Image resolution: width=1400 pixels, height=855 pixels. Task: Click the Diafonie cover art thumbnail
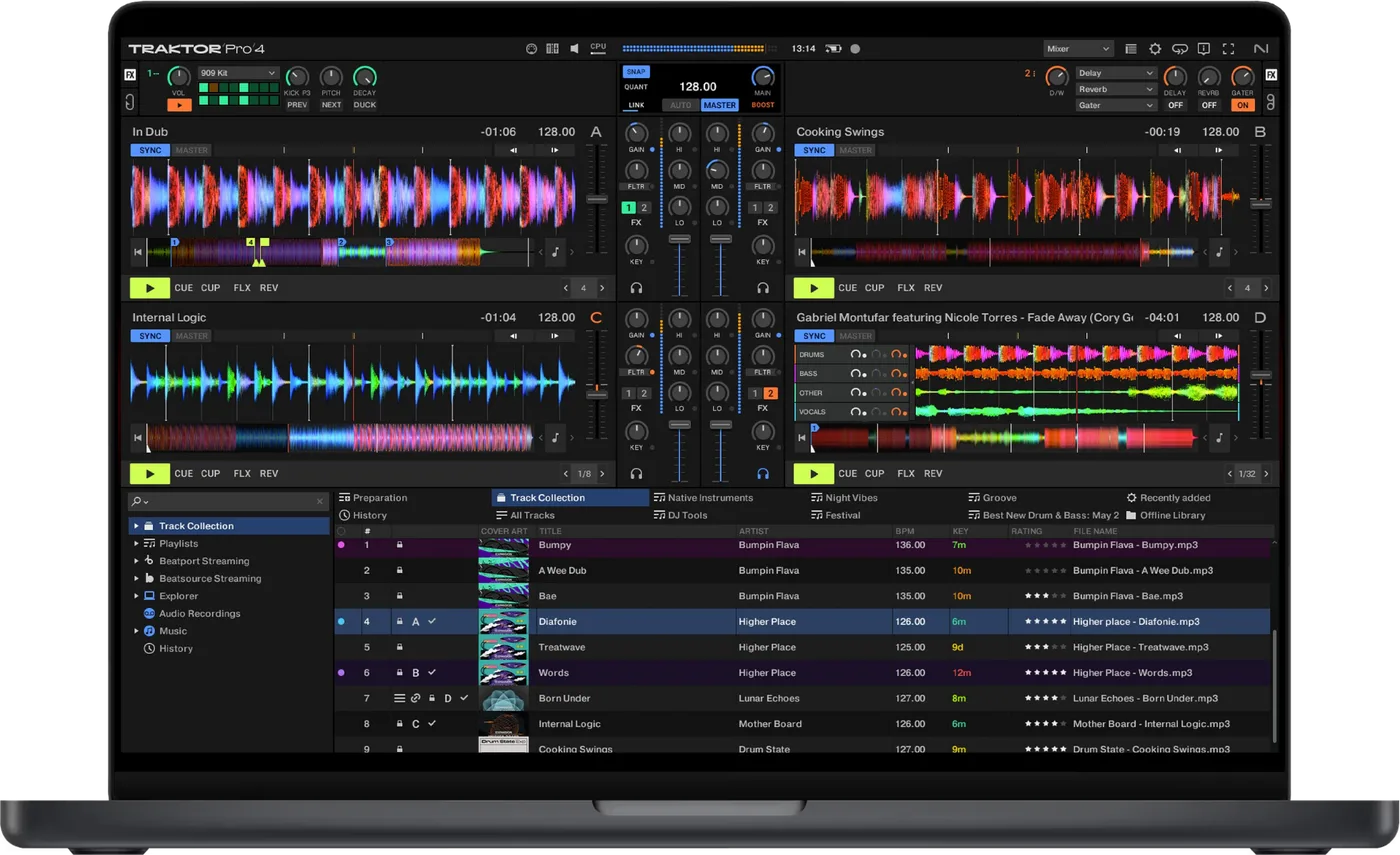[504, 622]
